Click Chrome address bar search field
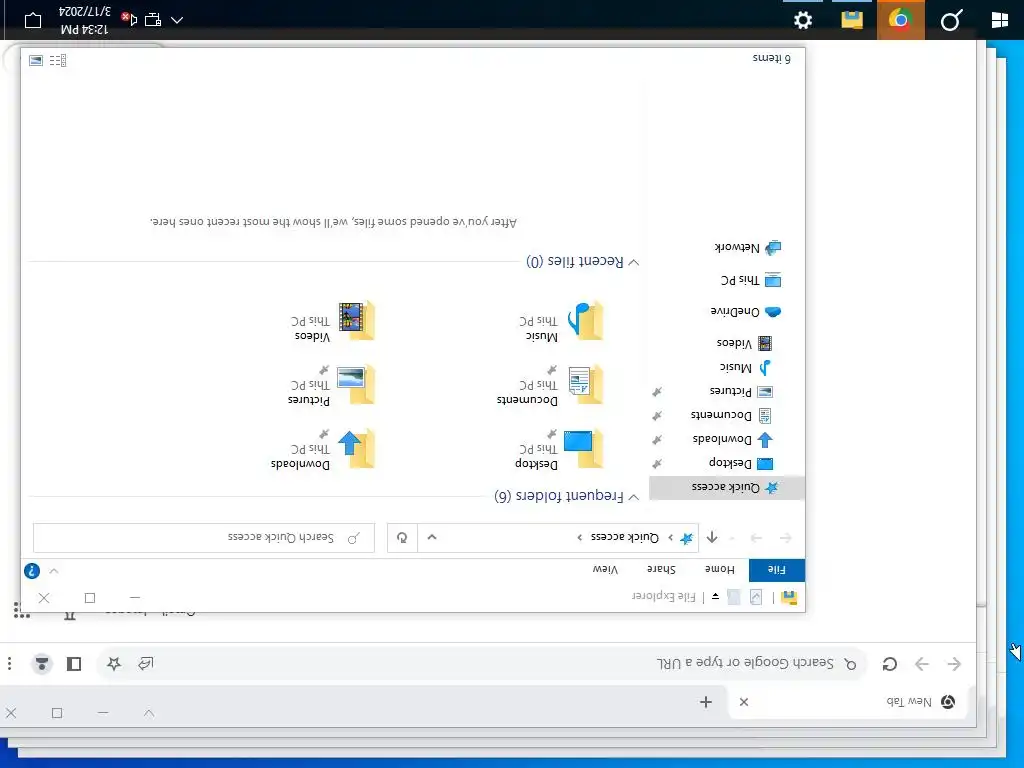The height and width of the screenshot is (768, 1024). pyautogui.click(x=483, y=664)
